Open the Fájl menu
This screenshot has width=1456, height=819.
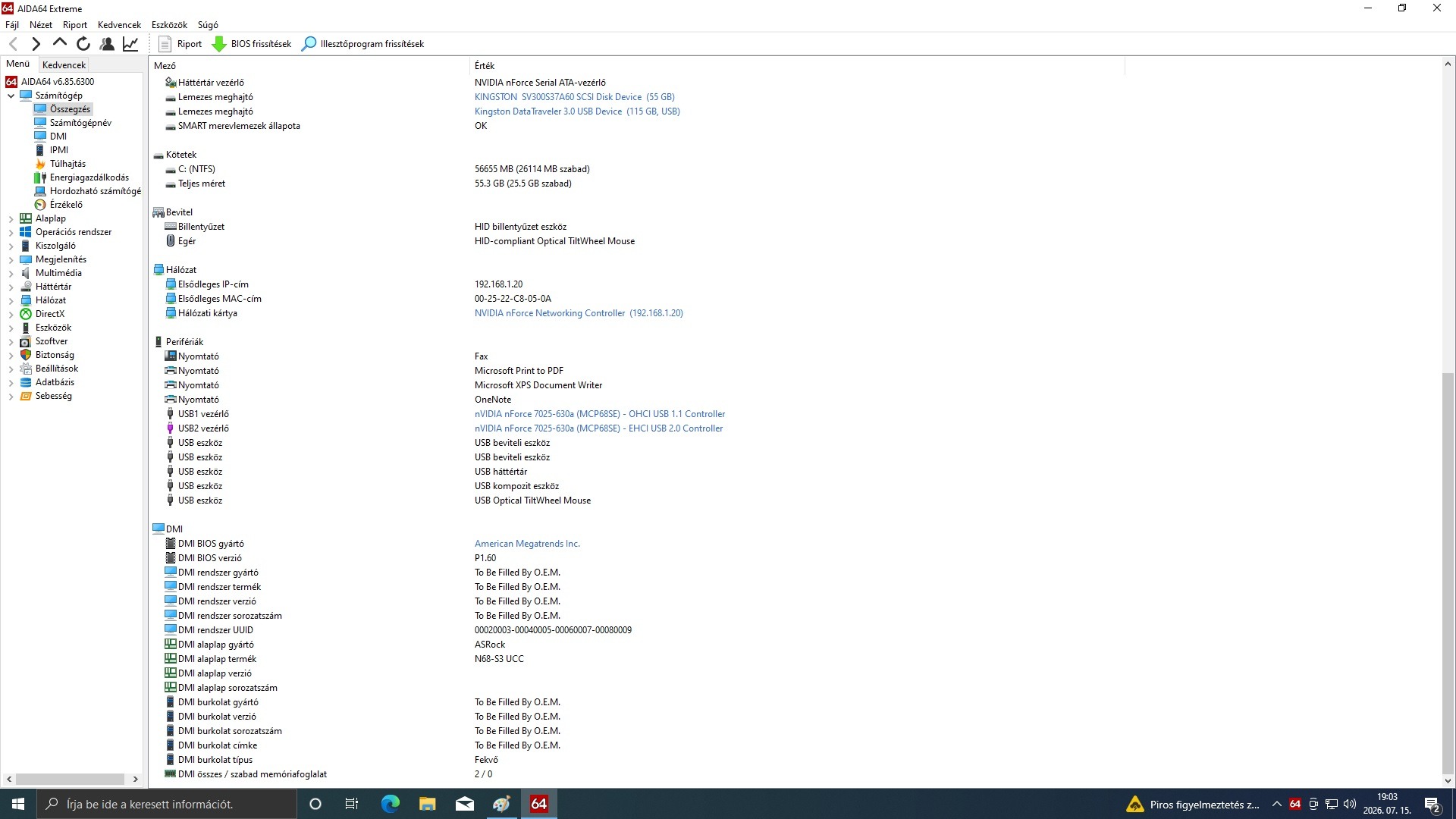12,25
